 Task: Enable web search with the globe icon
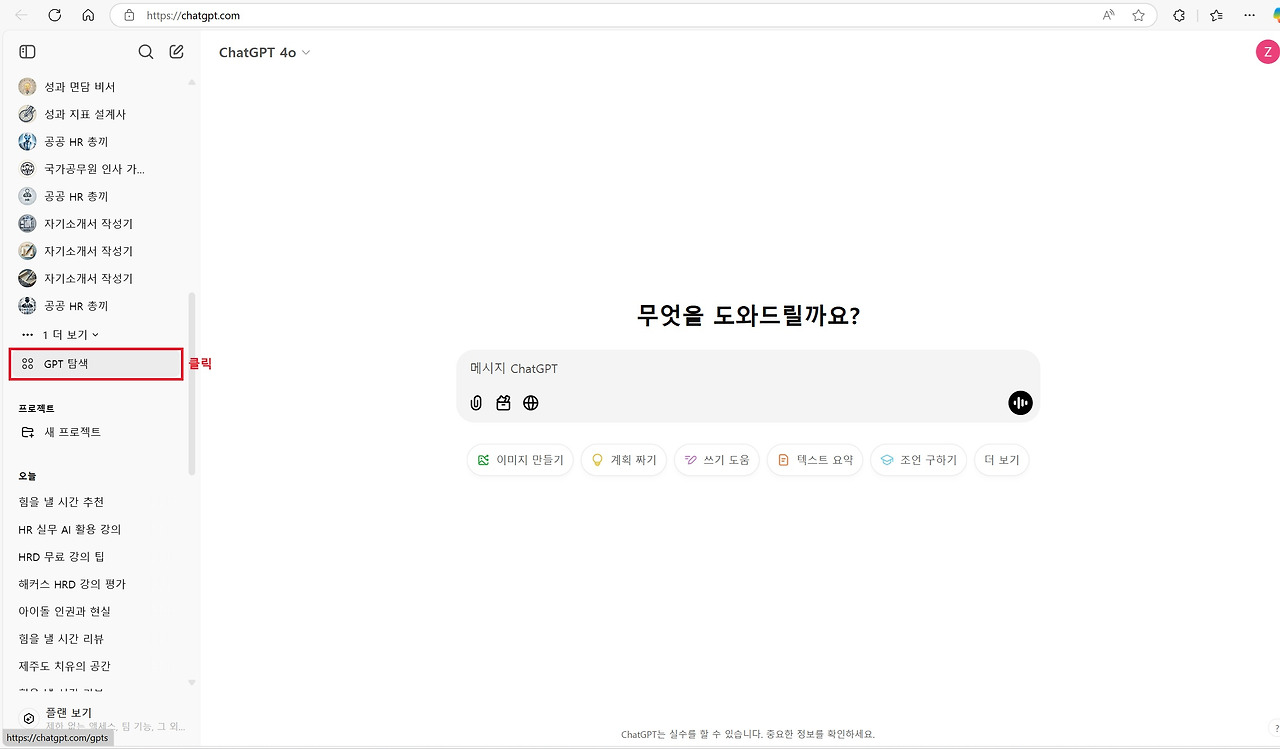click(x=531, y=403)
